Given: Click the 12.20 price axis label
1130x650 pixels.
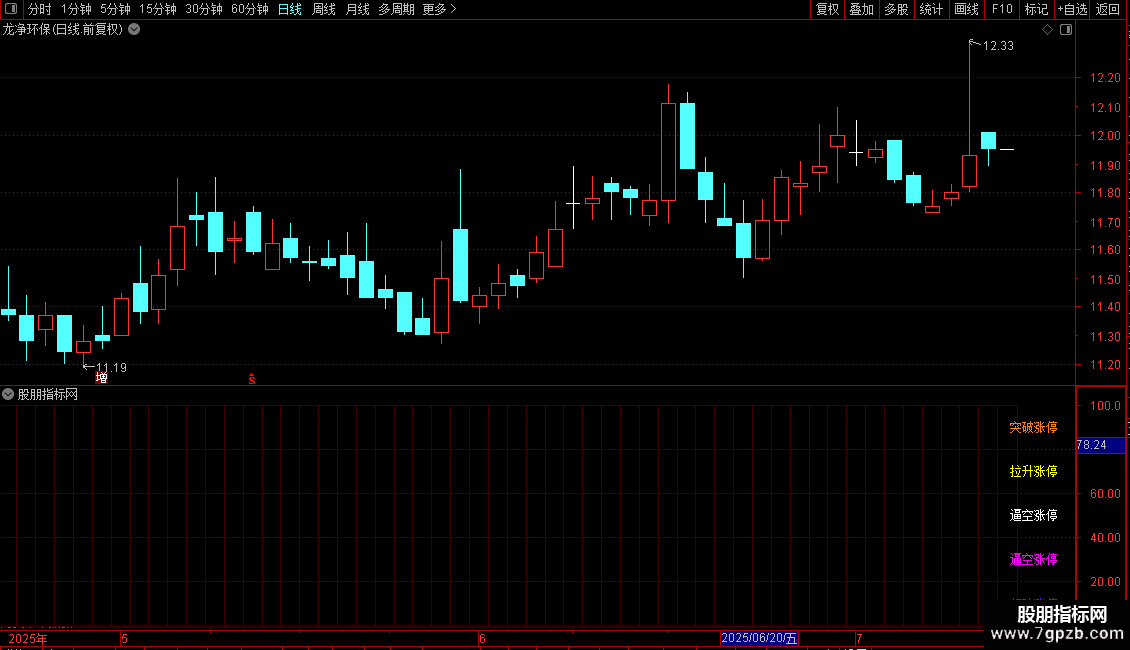Looking at the screenshot, I should (x=1105, y=78).
